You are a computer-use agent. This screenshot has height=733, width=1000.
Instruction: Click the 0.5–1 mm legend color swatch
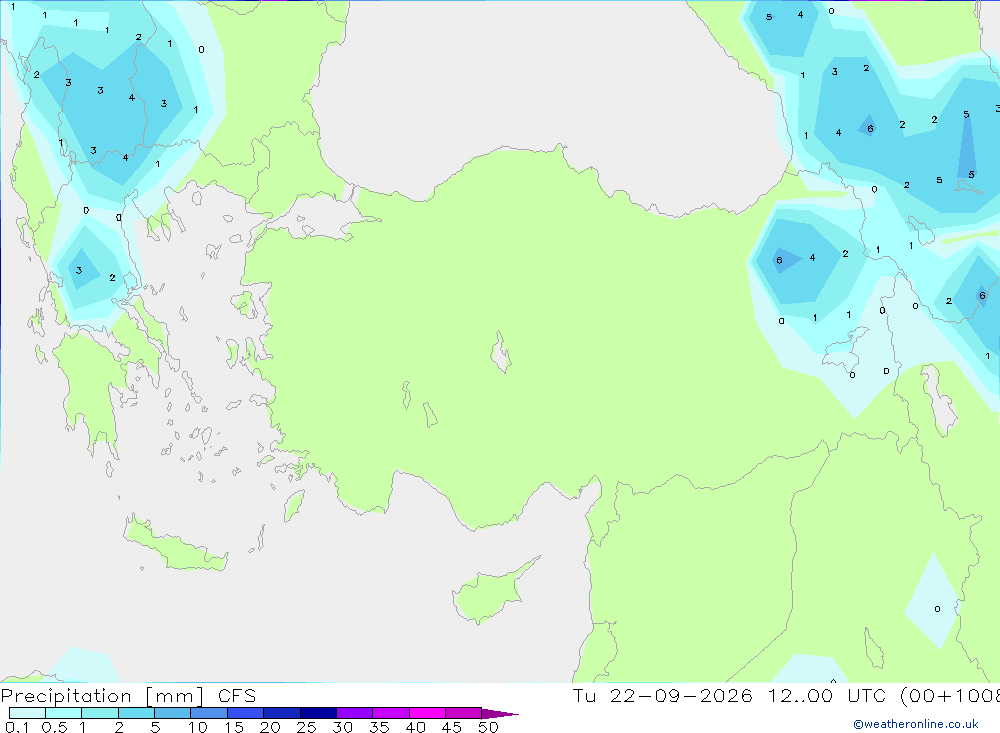coord(63,713)
